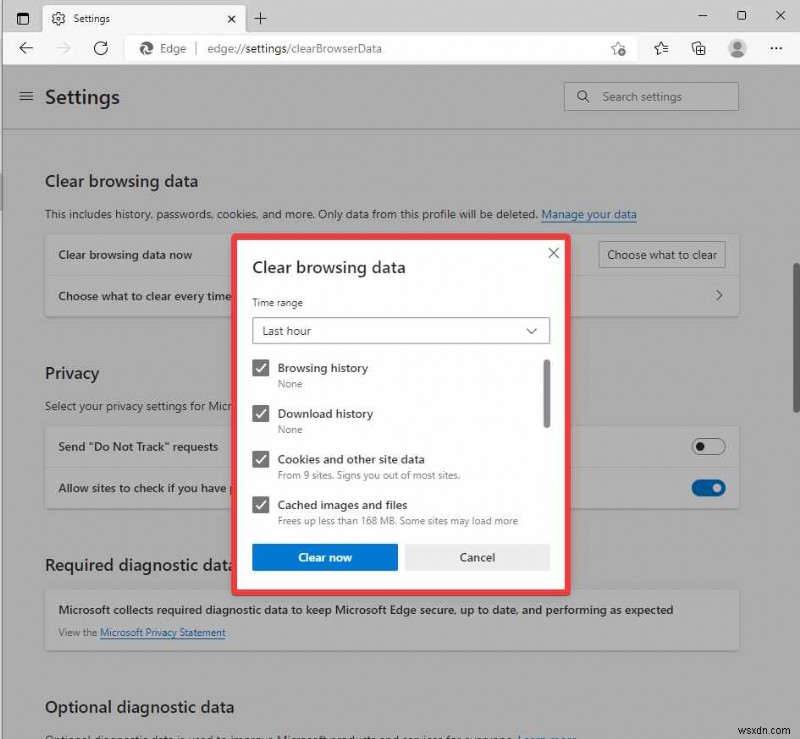Click the page vertical scrollbar
The width and height of the screenshot is (800, 739).
tap(796, 337)
